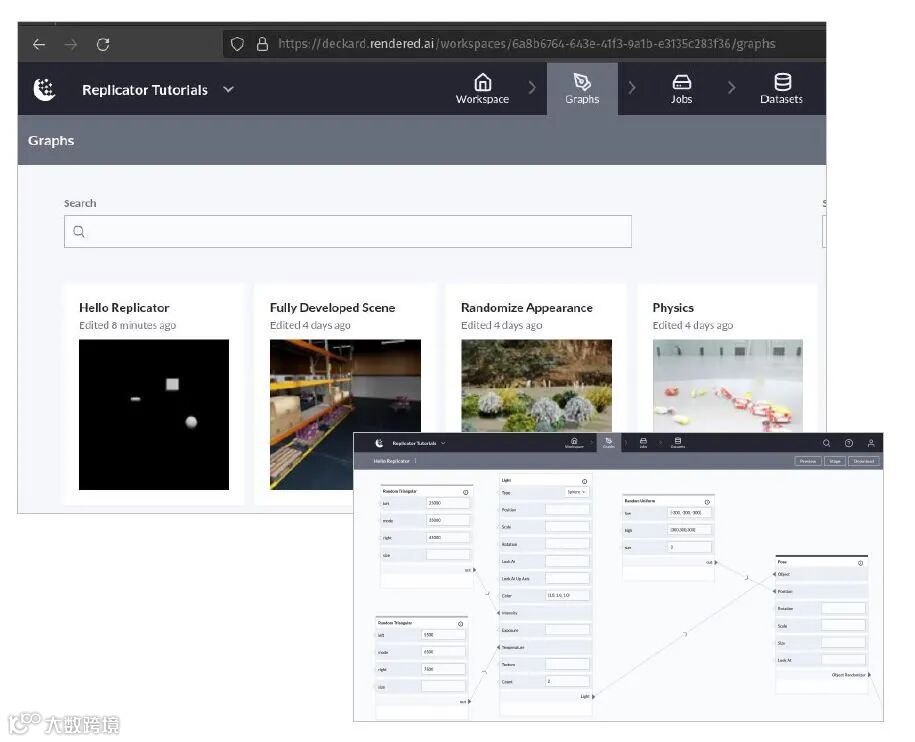This screenshot has height=742, width=915.
Task: Expand the Replicator Tutorials workspace dropdown
Action: [228, 89]
